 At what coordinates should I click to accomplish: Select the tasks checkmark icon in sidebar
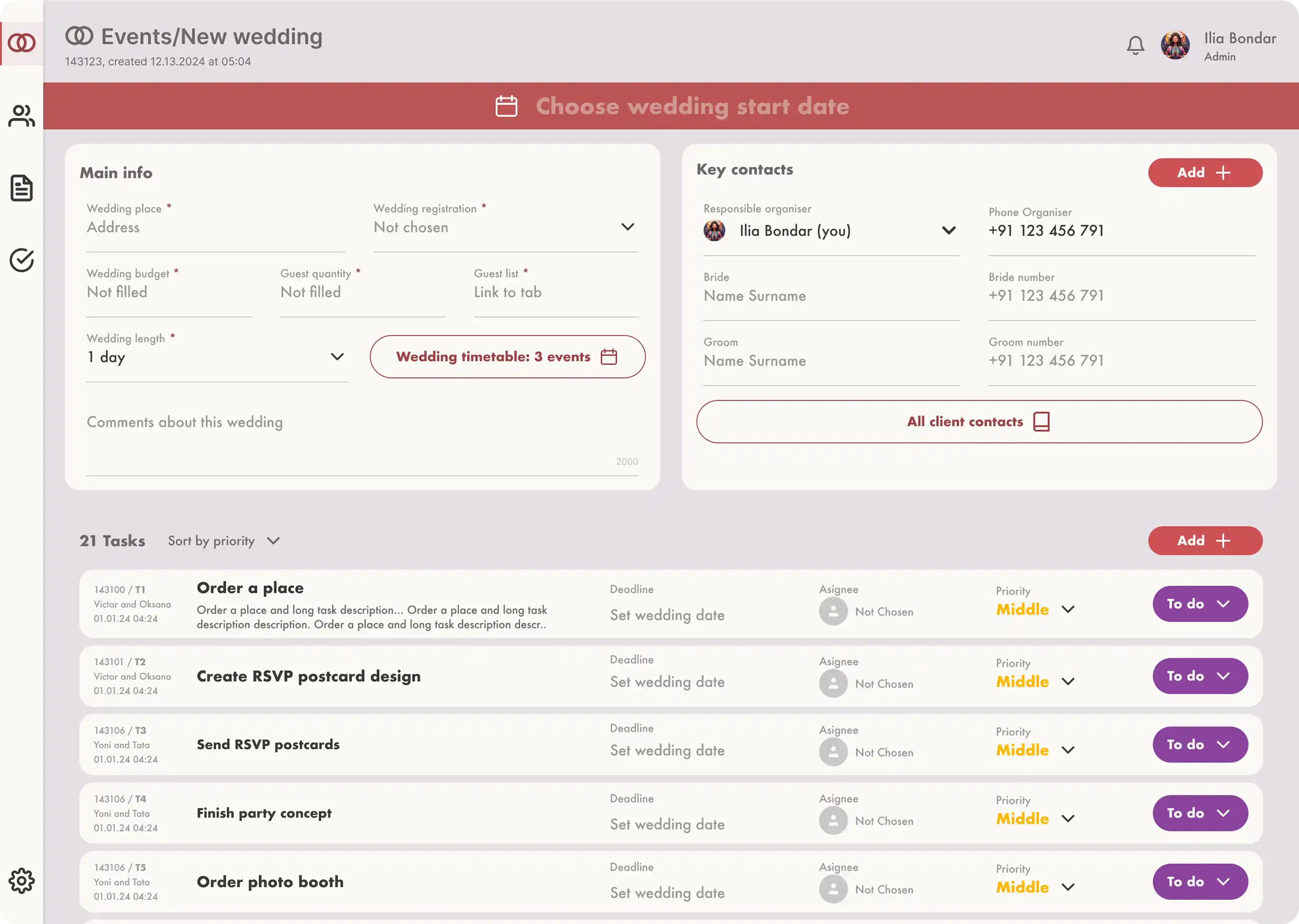[x=22, y=260]
